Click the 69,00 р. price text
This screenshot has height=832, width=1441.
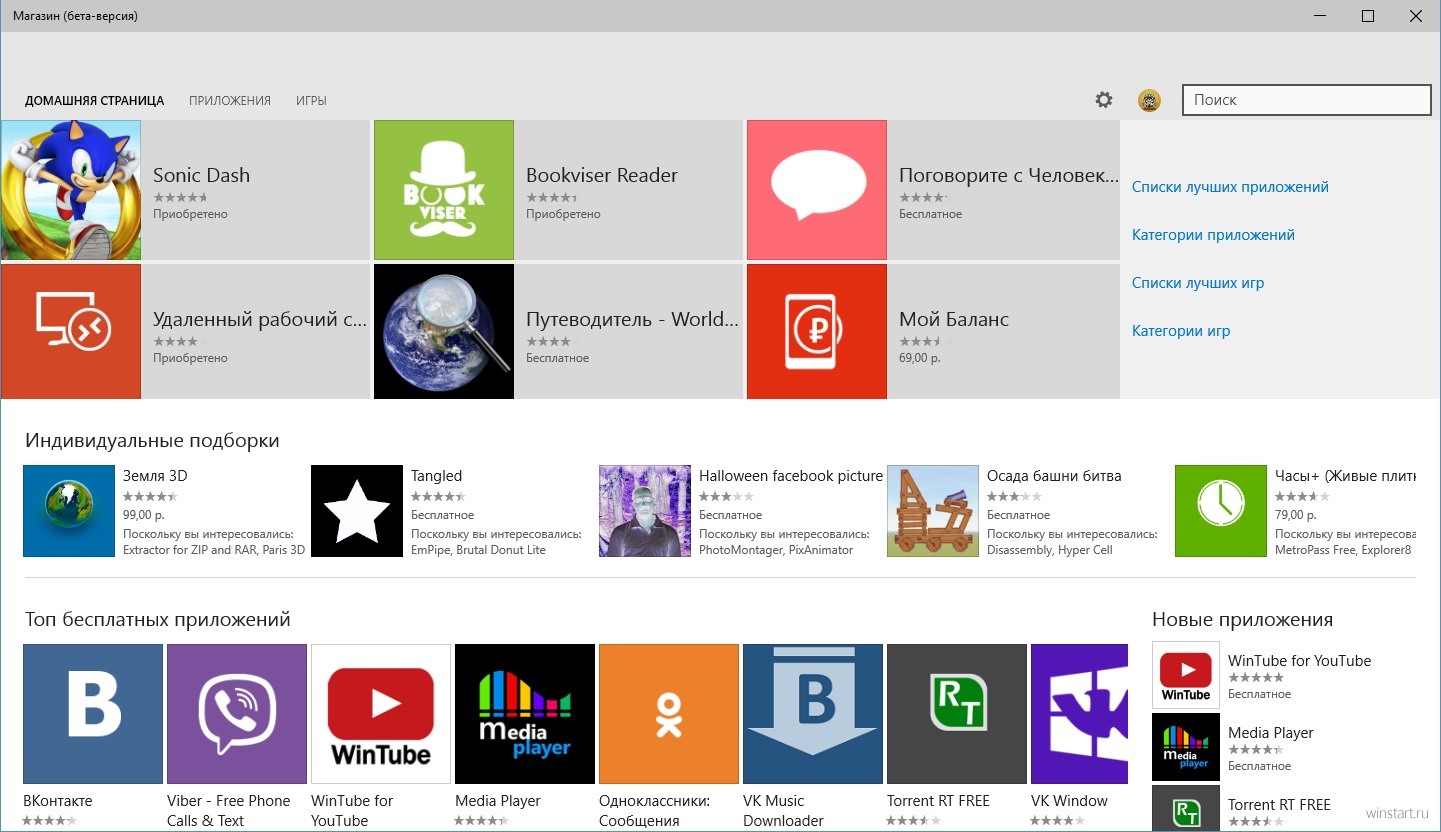coord(920,358)
